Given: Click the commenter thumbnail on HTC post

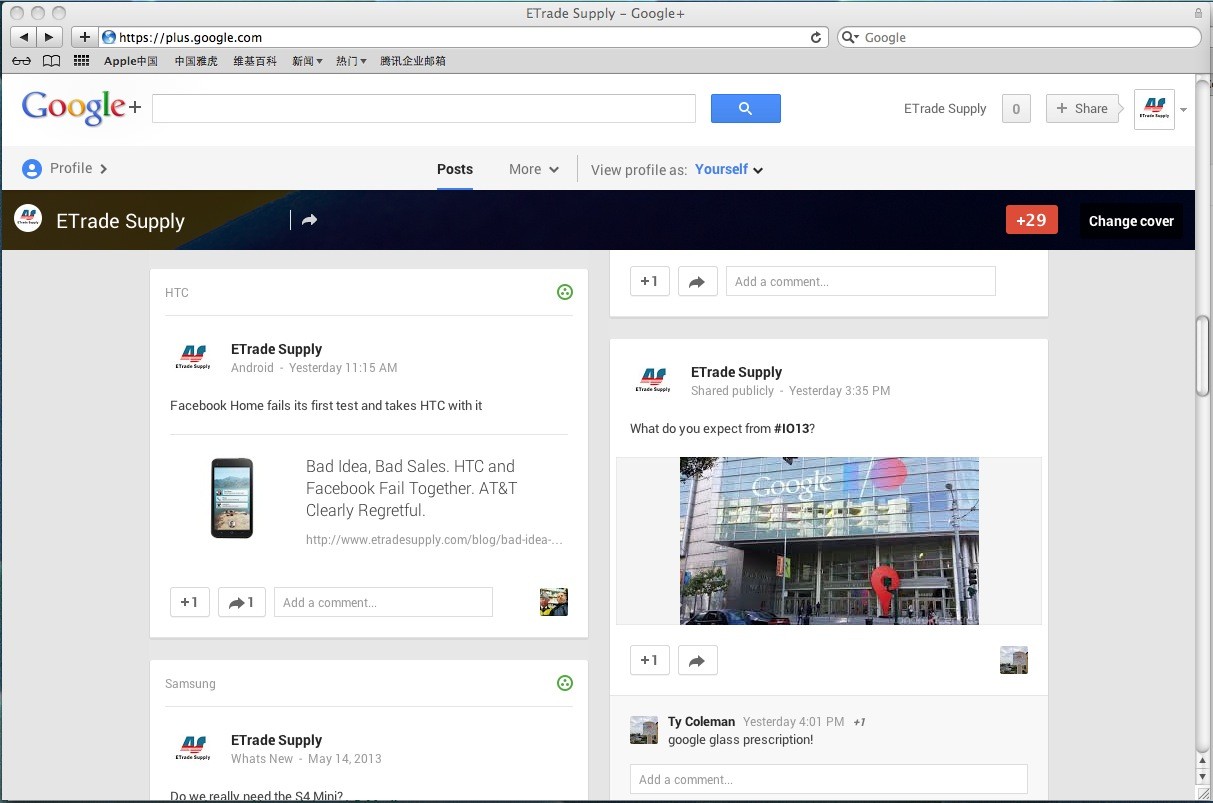Looking at the screenshot, I should pyautogui.click(x=554, y=602).
